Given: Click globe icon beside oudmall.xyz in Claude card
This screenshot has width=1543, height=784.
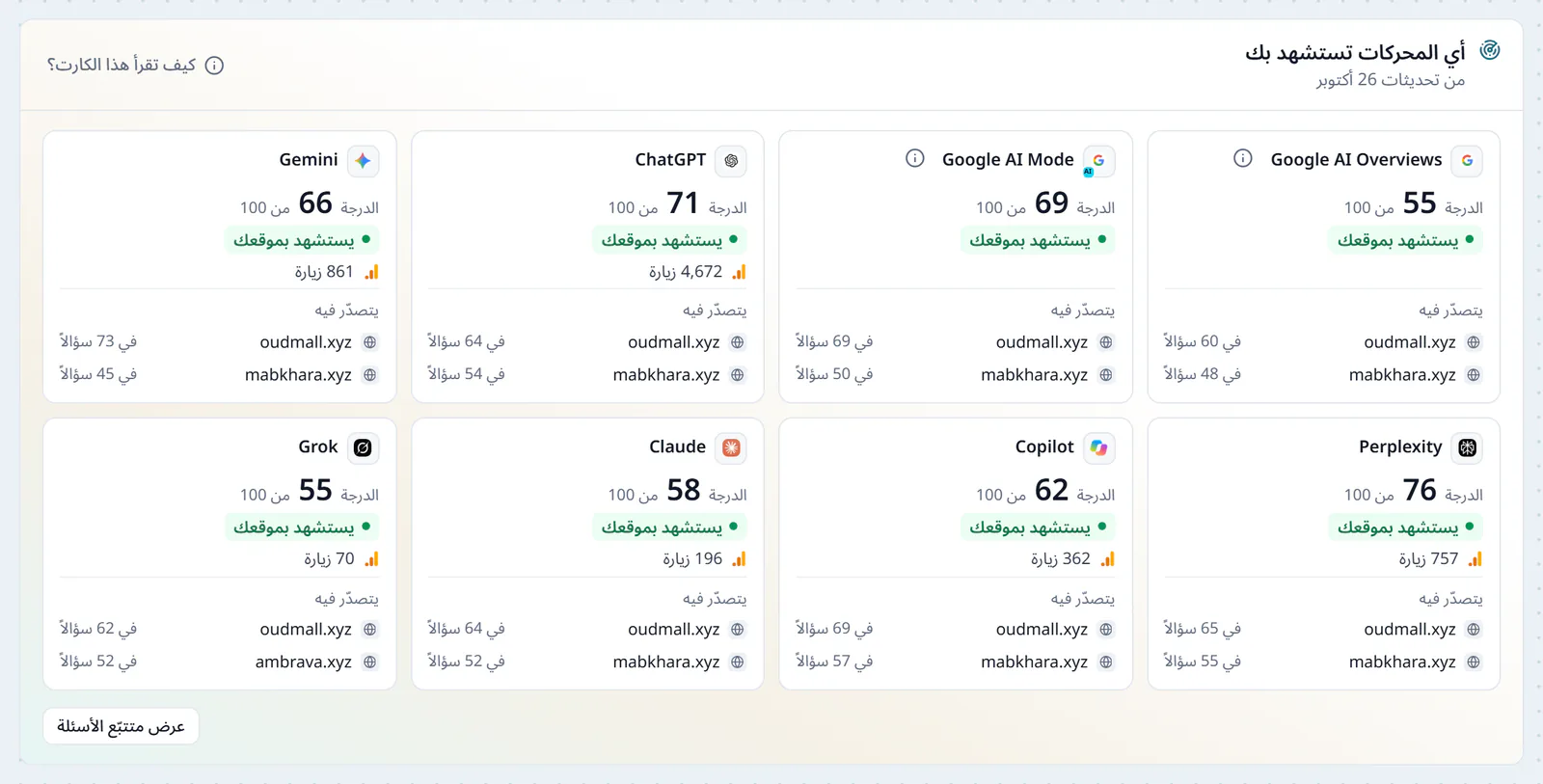Looking at the screenshot, I should [x=738, y=630].
